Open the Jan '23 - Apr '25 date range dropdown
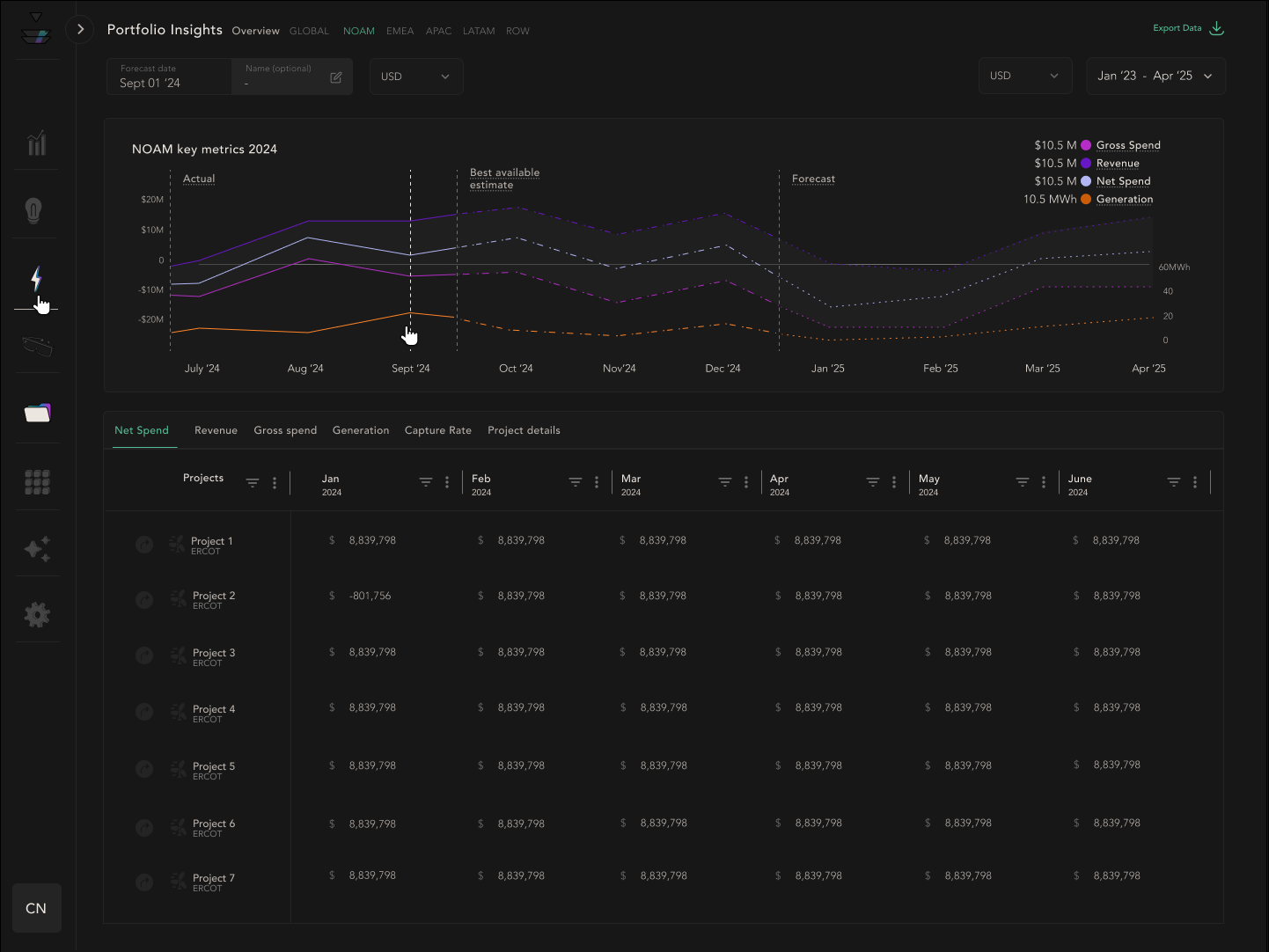Viewport: 1269px width, 952px height. pyautogui.click(x=1155, y=76)
